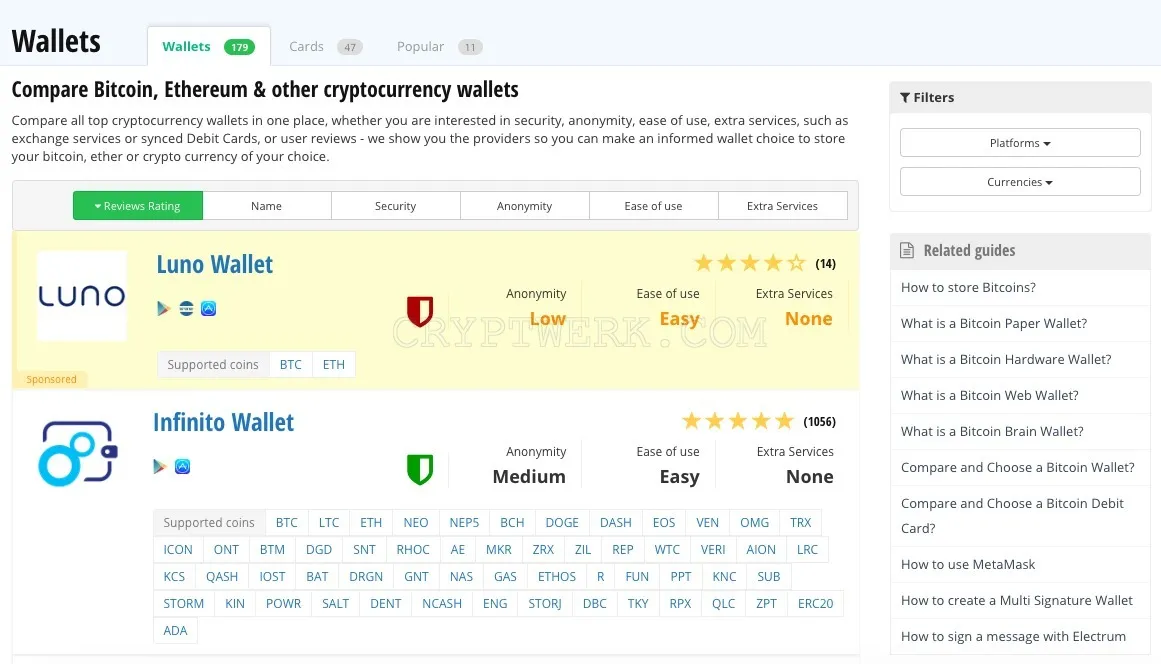Sort wallets by Security
Image resolution: width=1161 pixels, height=664 pixels.
395,206
